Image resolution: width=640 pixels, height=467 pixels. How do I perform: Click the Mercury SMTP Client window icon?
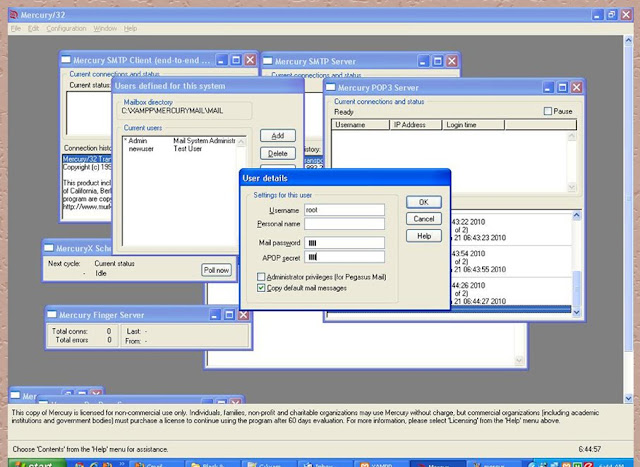[x=66, y=60]
